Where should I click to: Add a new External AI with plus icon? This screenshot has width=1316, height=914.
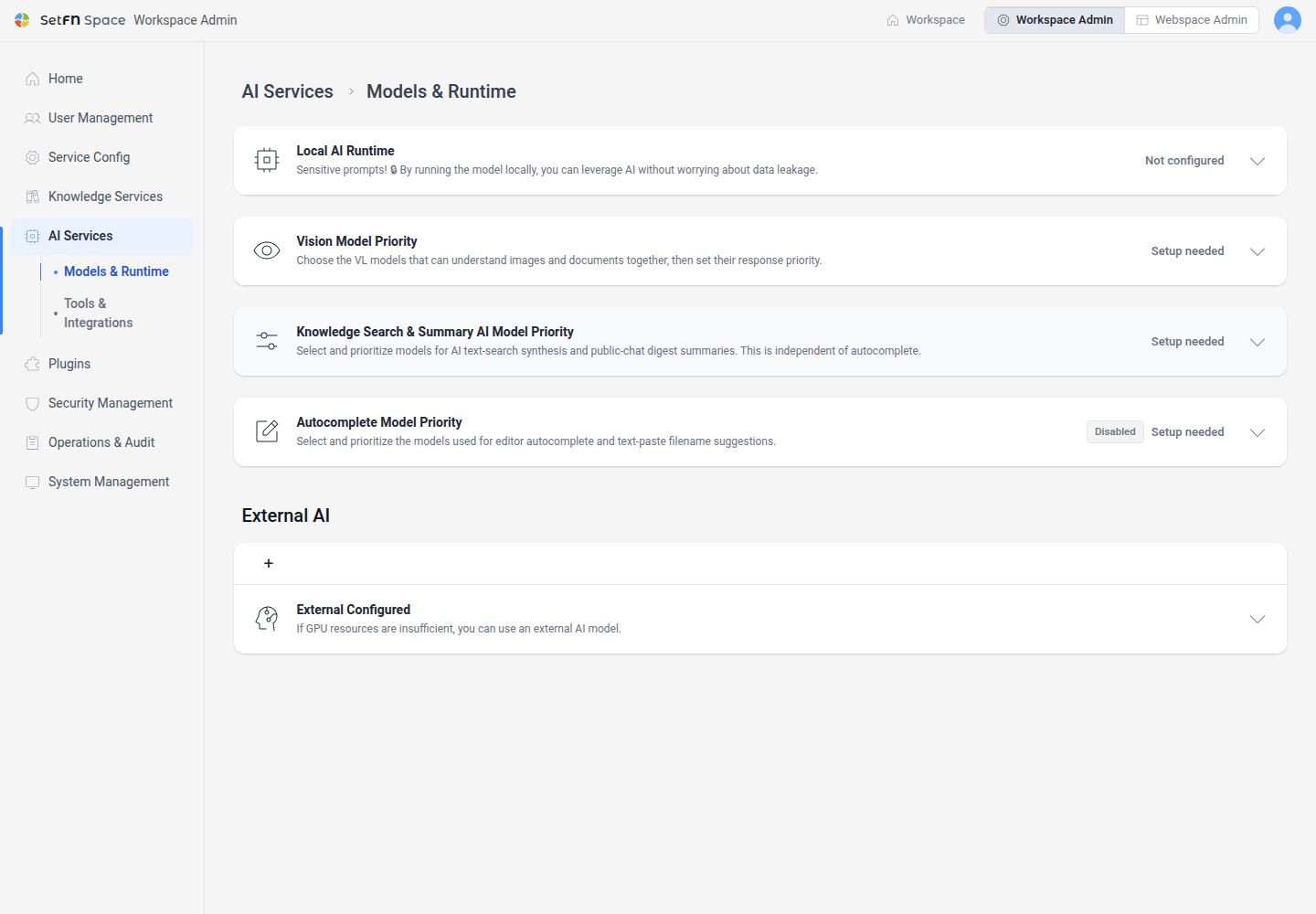tap(269, 563)
